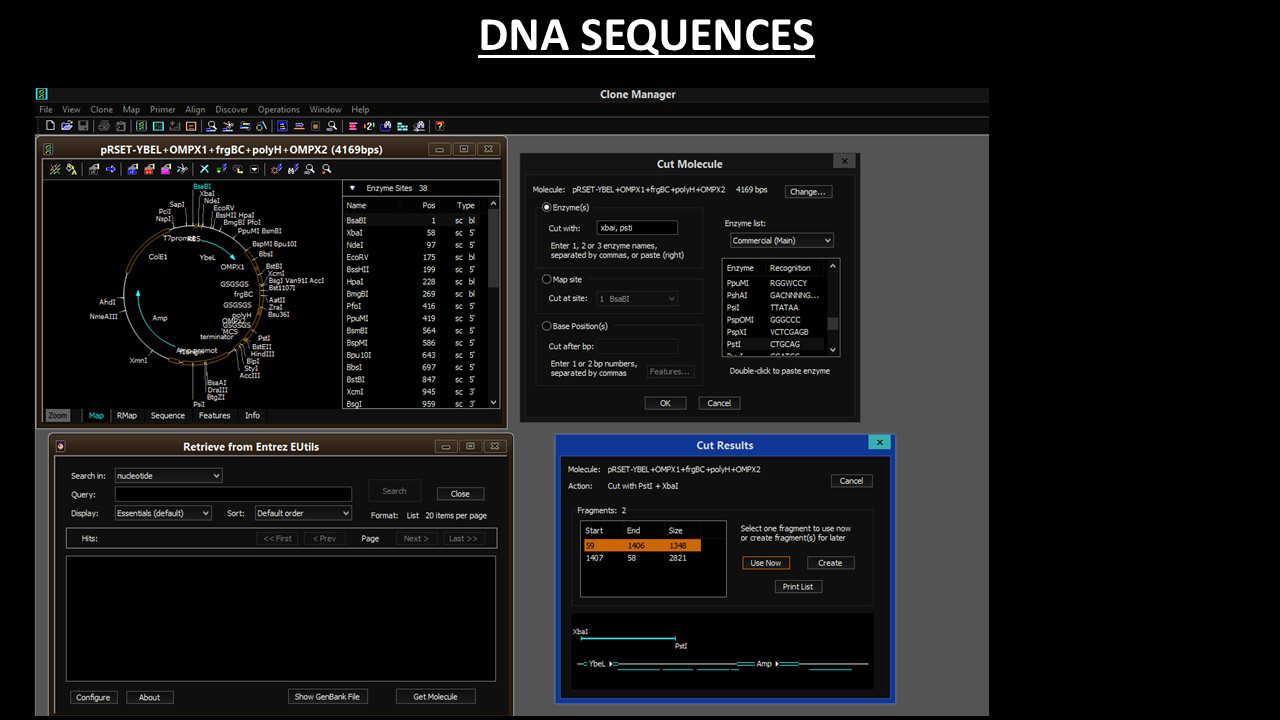The image size is (1280, 720).
Task: Click the DNA helix molecule icon in toolbar
Action: point(141,126)
